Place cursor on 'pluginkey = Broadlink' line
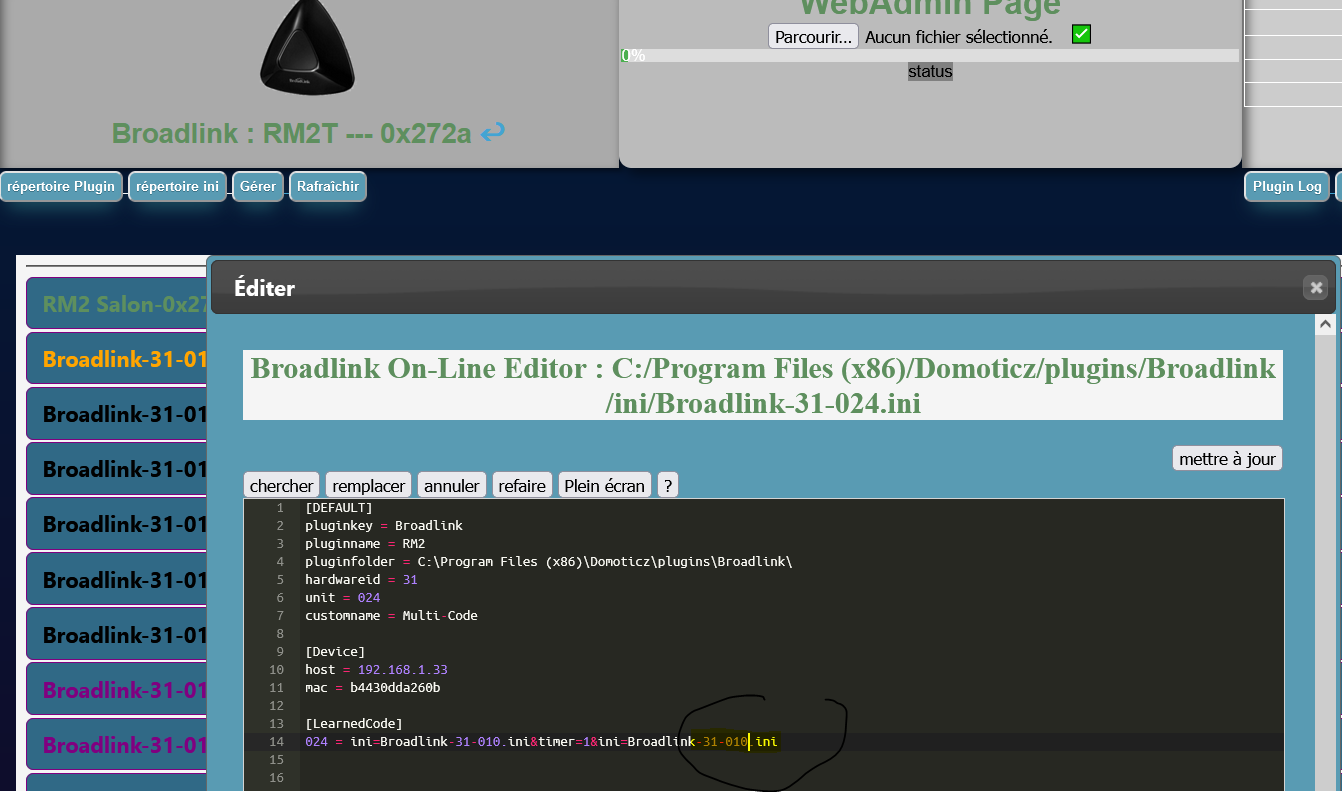1342x792 pixels. [x=384, y=525]
